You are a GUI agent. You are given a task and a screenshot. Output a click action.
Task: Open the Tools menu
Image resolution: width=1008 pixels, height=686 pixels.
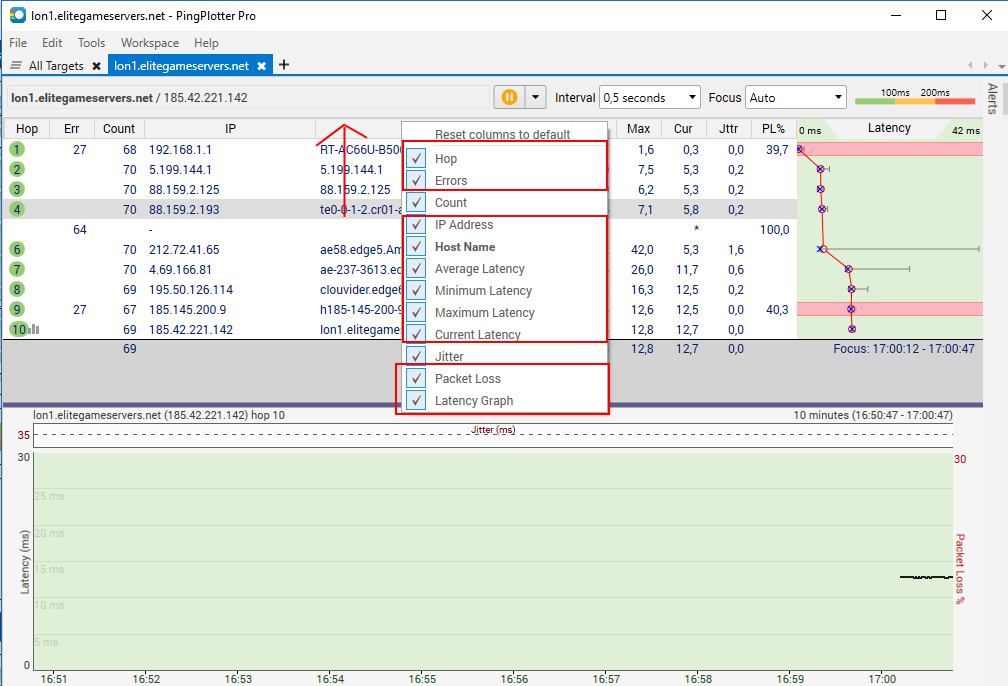coord(91,43)
